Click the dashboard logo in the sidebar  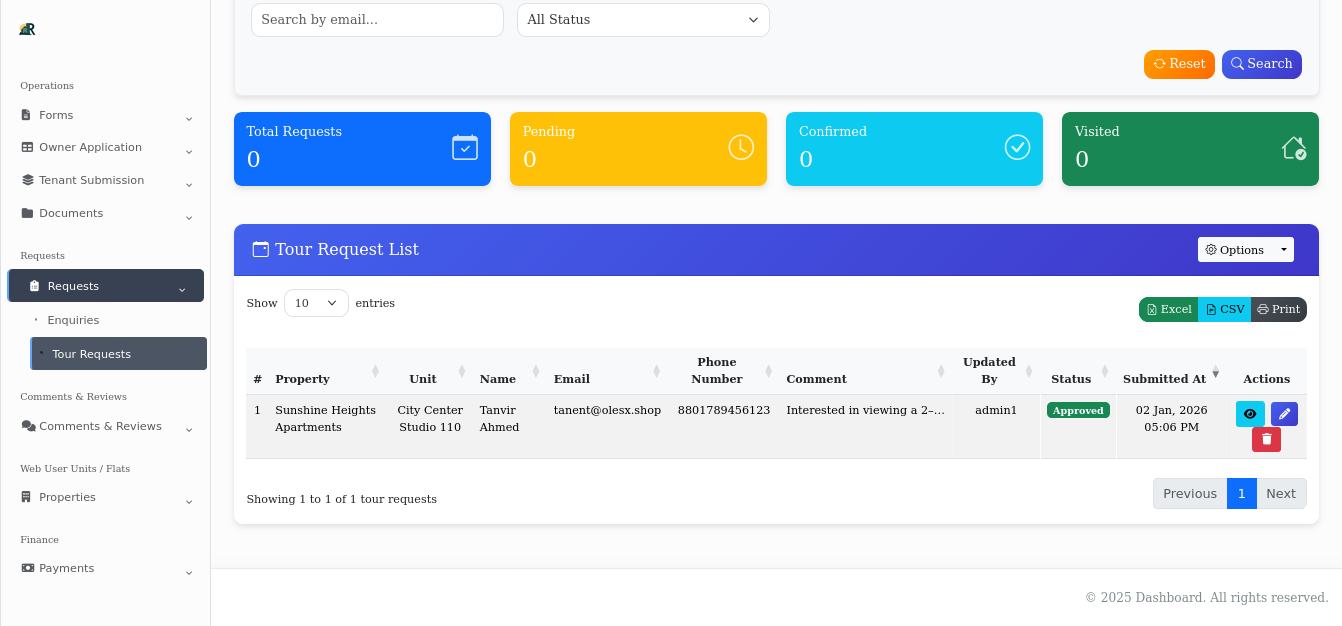click(25, 28)
